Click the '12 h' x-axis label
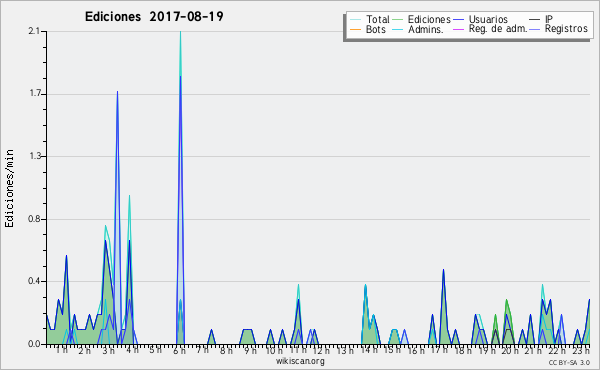The image size is (600, 370). coord(321,350)
